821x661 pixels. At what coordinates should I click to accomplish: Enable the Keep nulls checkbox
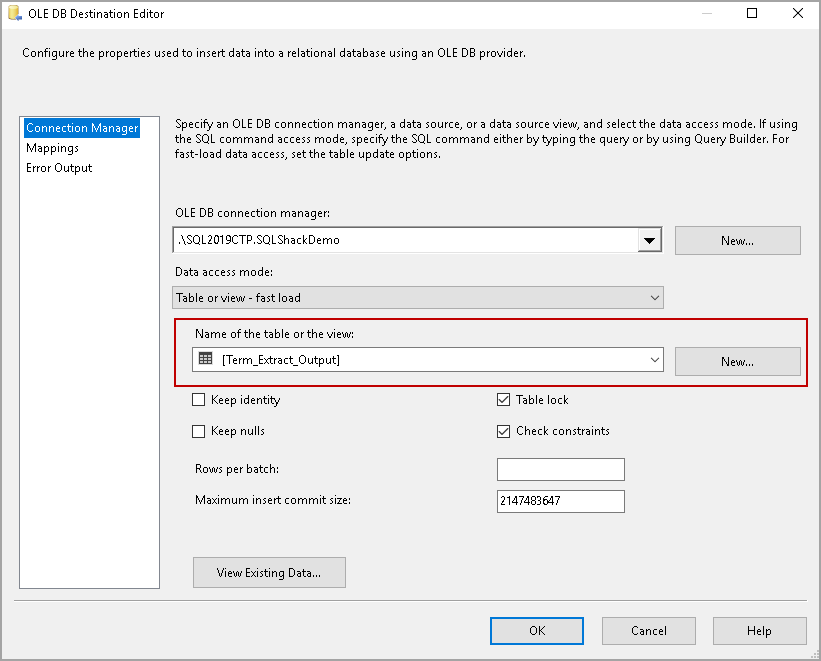point(198,431)
